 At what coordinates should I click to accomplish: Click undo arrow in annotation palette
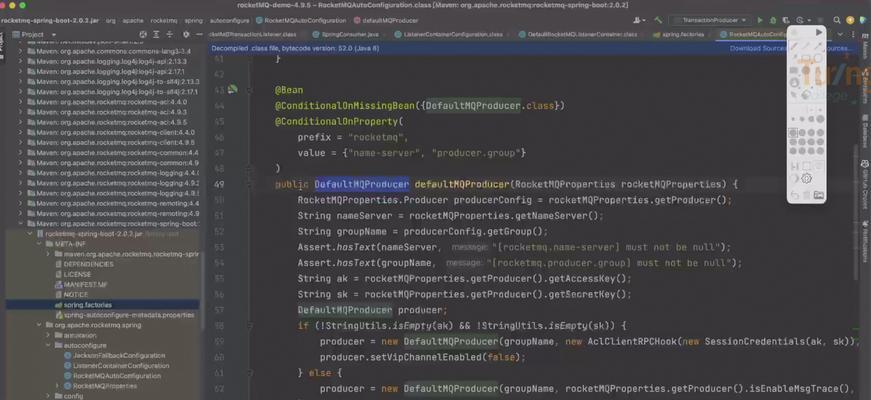pyautogui.click(x=794, y=195)
